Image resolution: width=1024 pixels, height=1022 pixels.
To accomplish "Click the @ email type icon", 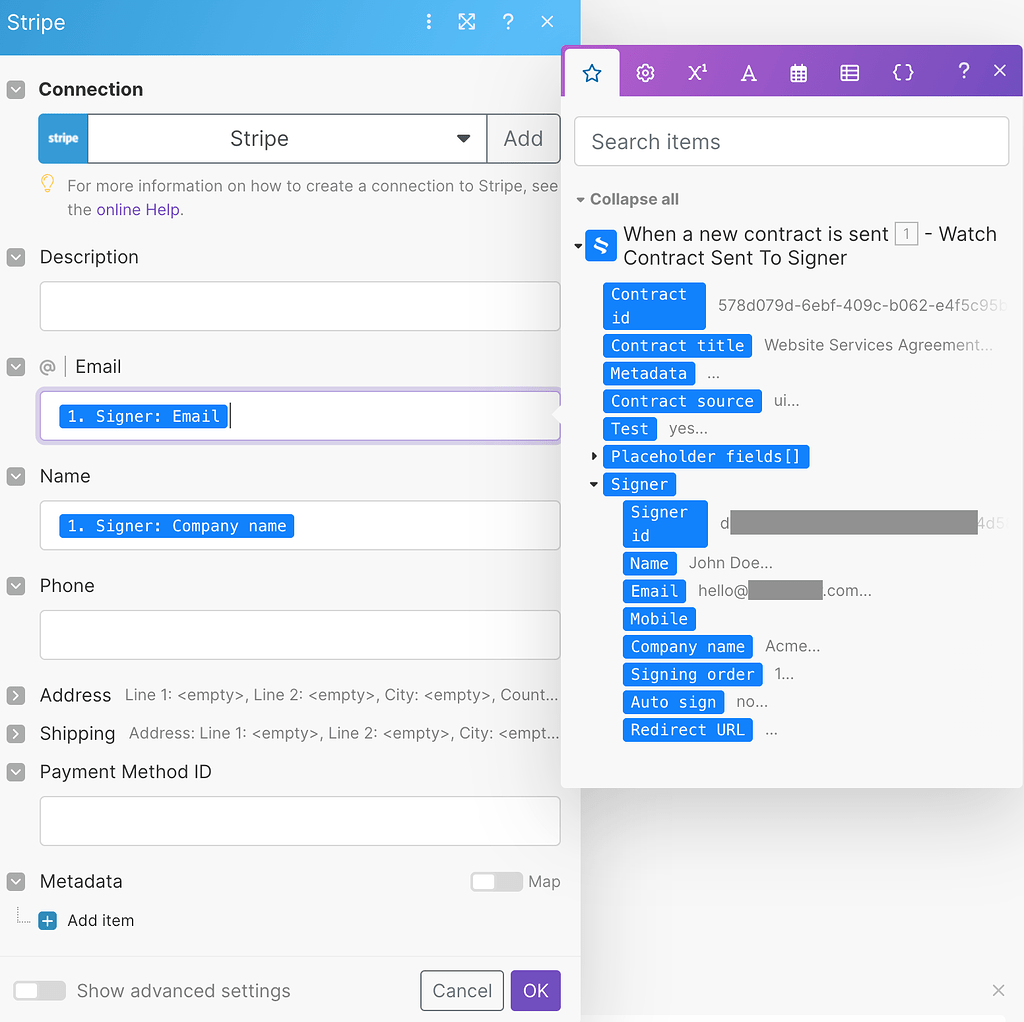I will pos(48,367).
